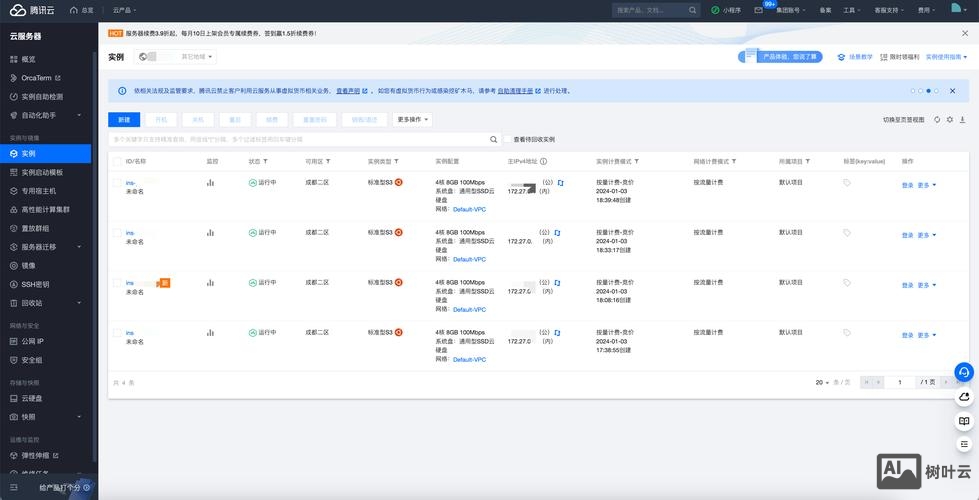Open 云硬盘 in the left sidebar
The width and height of the screenshot is (979, 500).
coord(32,398)
